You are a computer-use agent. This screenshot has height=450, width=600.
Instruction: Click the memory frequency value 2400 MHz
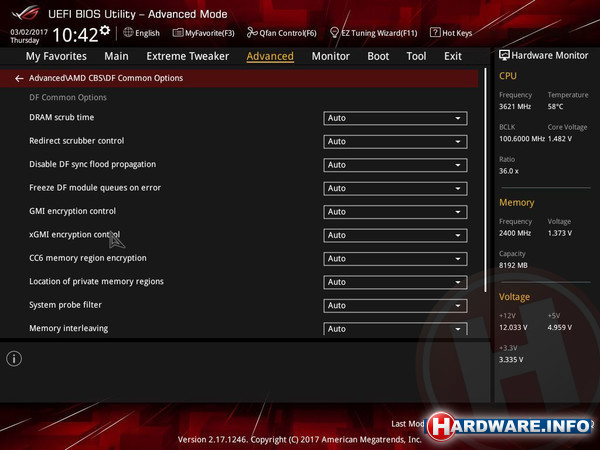515,233
